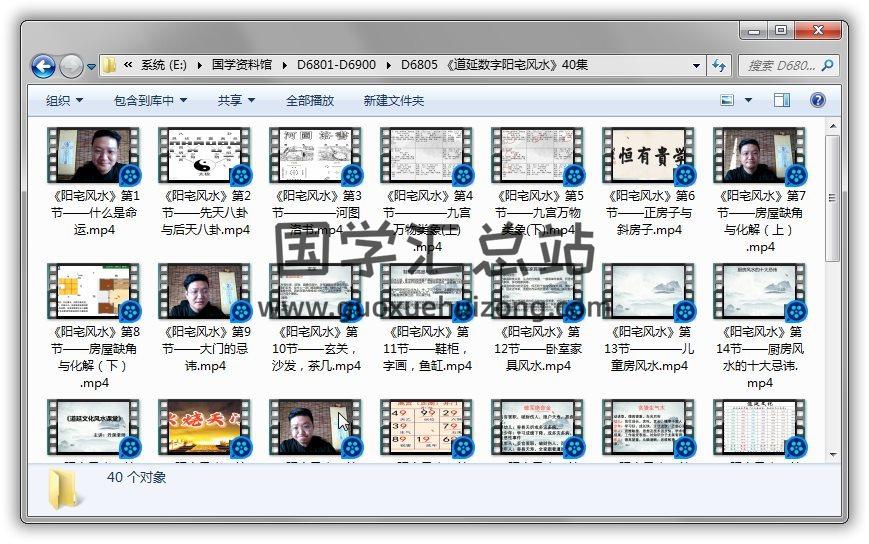Expand the view options dropdown arrow

coord(748,100)
